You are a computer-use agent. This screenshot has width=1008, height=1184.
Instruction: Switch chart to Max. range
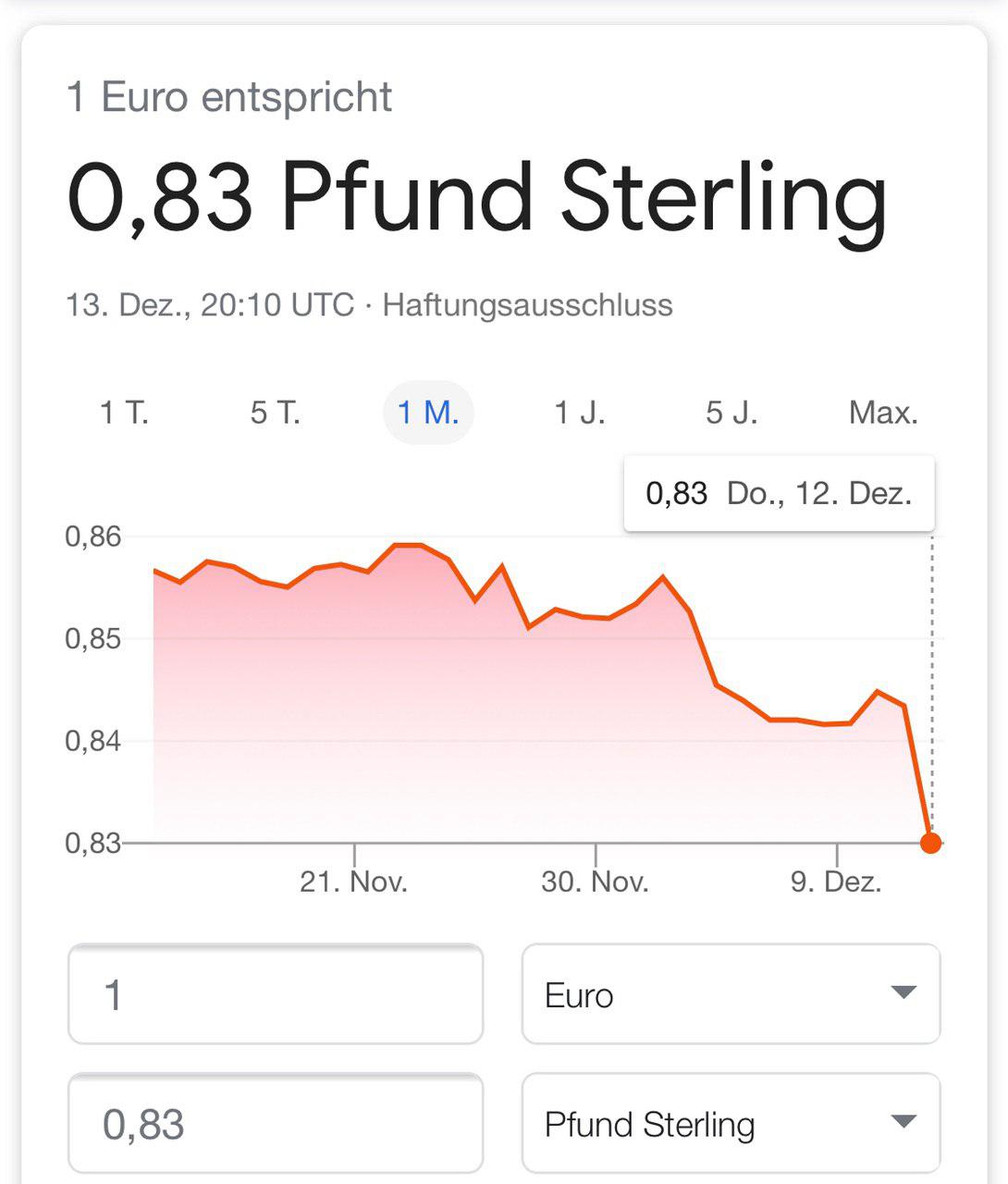[x=883, y=413]
